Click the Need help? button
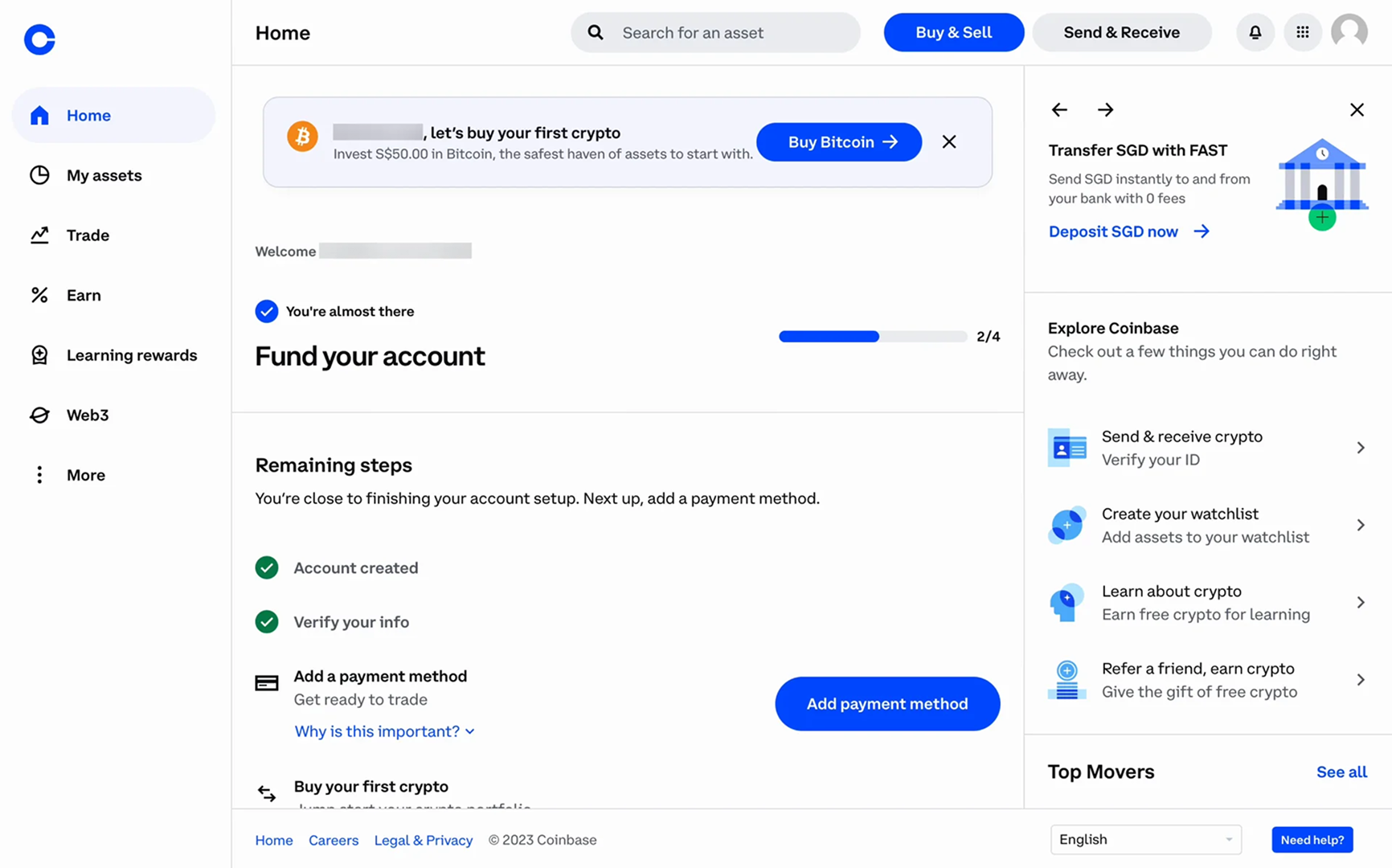The height and width of the screenshot is (868, 1392). (x=1312, y=840)
